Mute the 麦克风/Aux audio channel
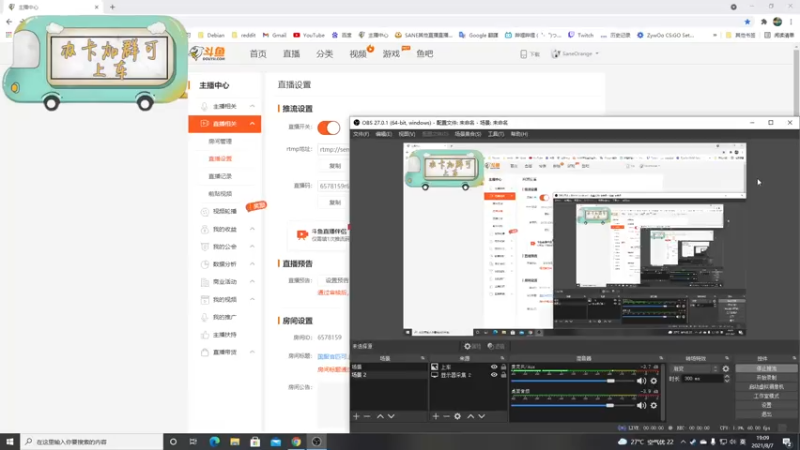This screenshot has width=800, height=450. pos(641,381)
